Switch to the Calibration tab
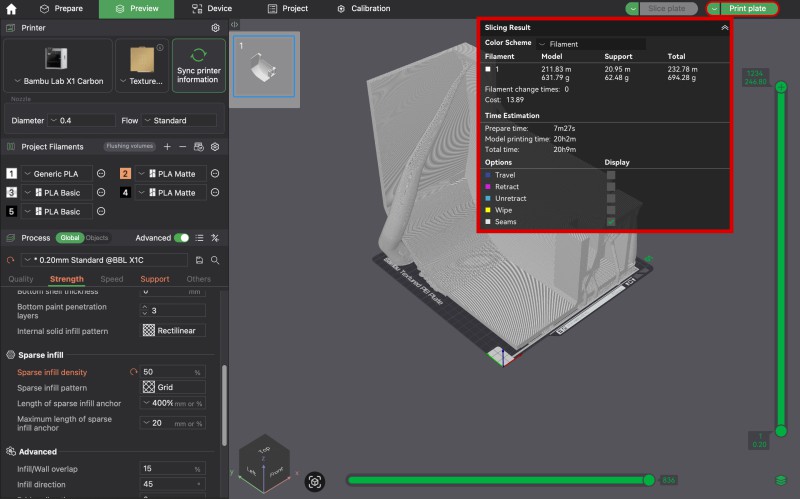 tap(364, 9)
